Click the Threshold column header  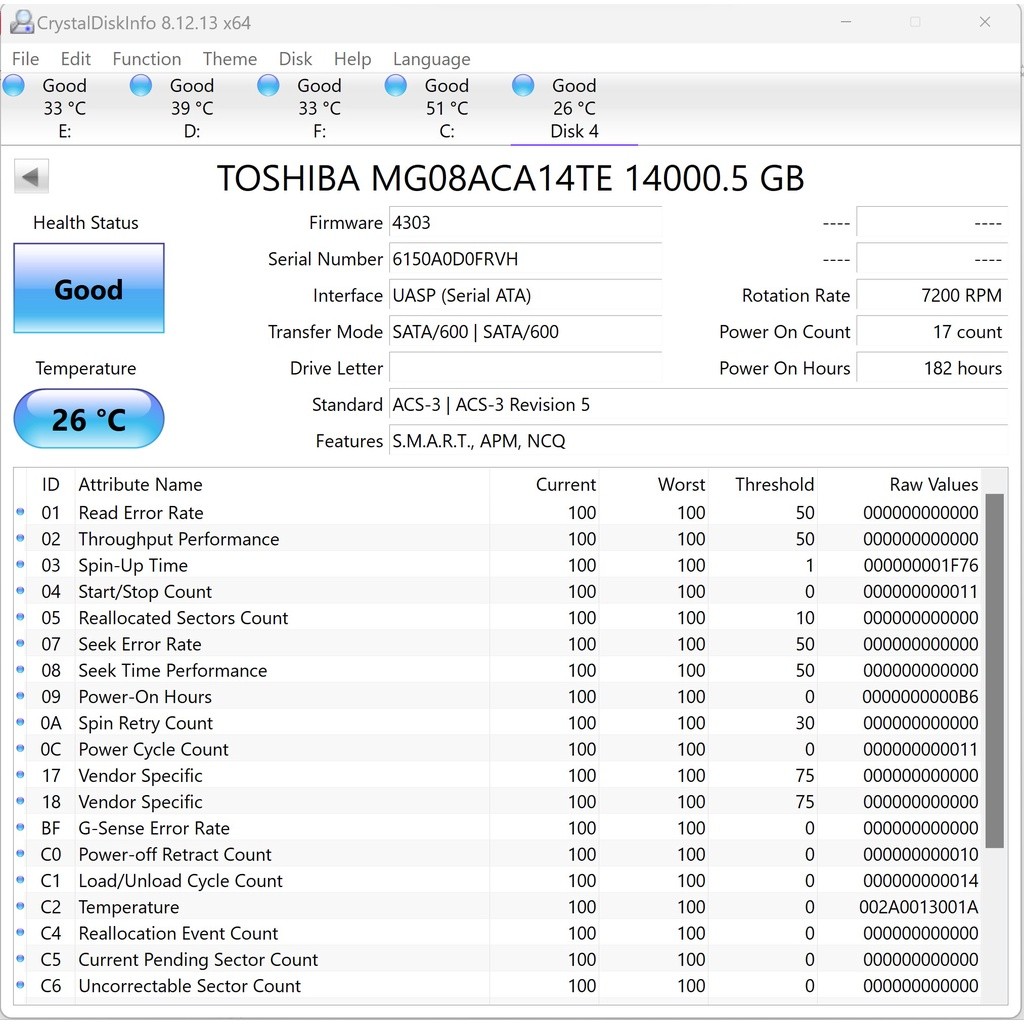coord(775,485)
